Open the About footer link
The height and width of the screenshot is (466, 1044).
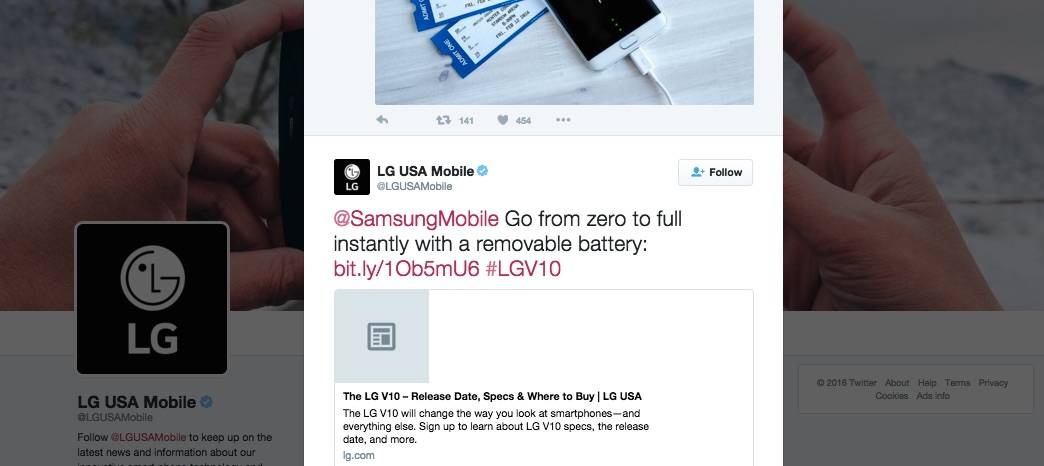pyautogui.click(x=897, y=383)
